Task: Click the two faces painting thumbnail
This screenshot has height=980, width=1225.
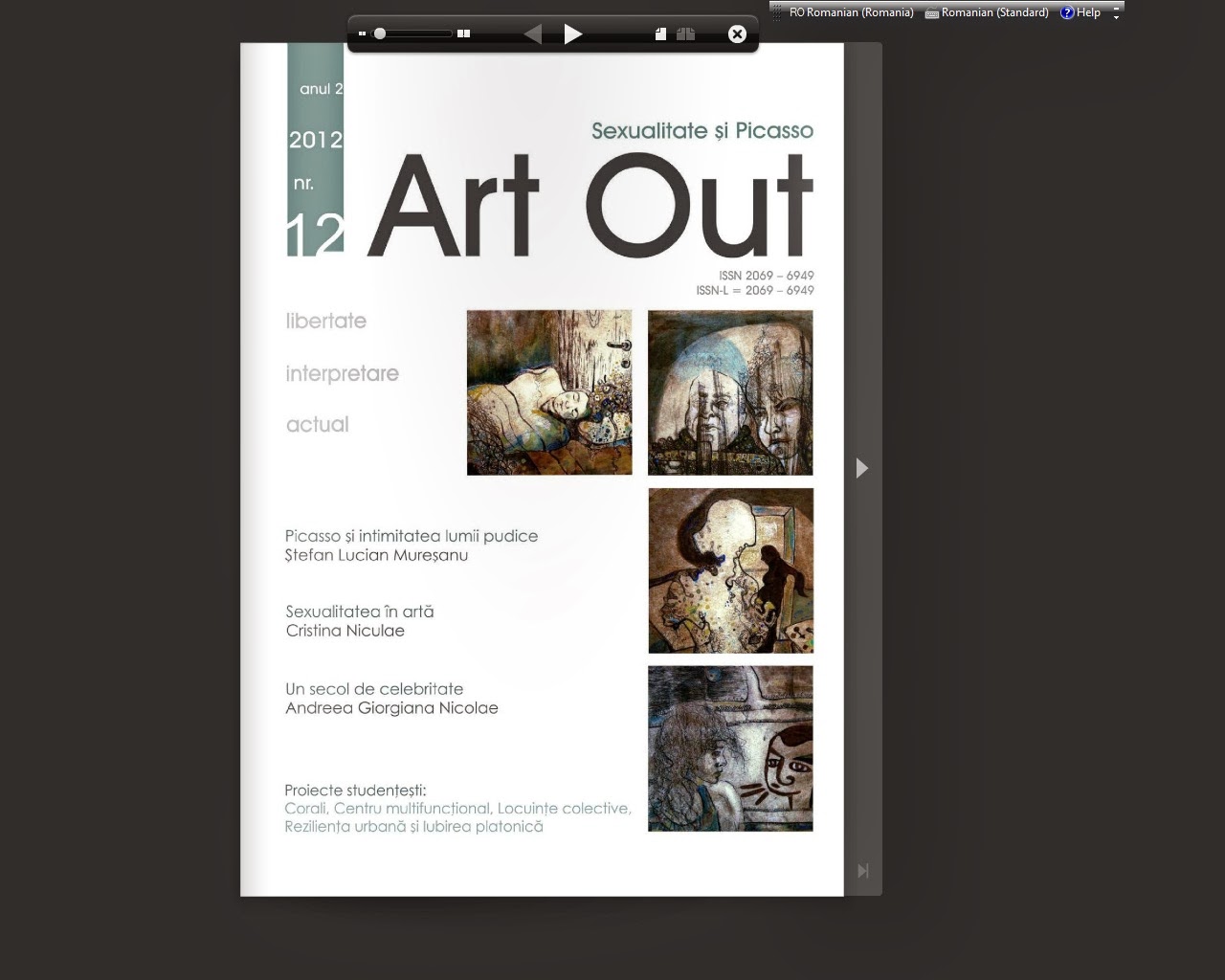Action: coord(730,392)
